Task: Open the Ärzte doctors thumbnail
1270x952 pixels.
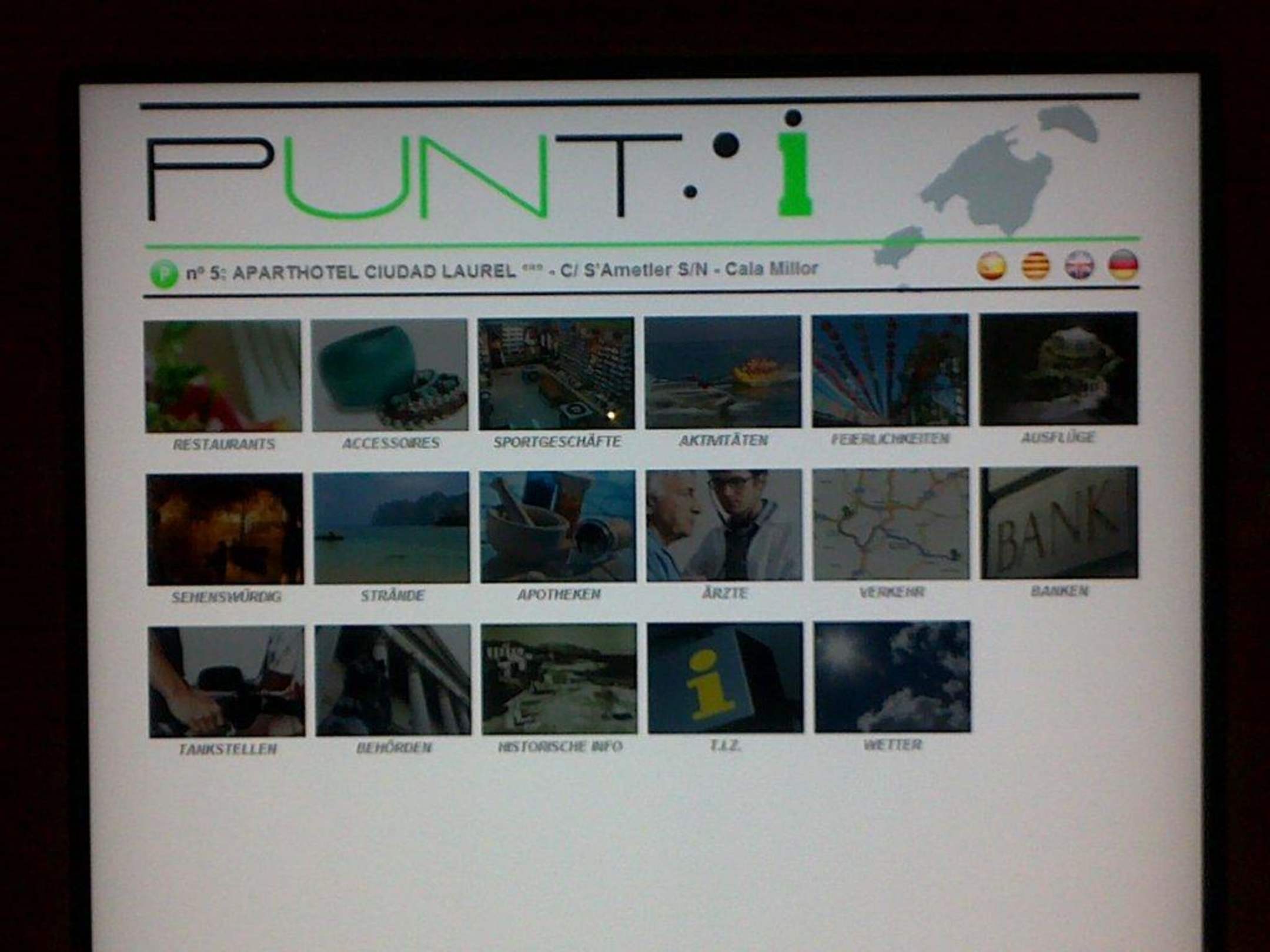Action: [724, 525]
